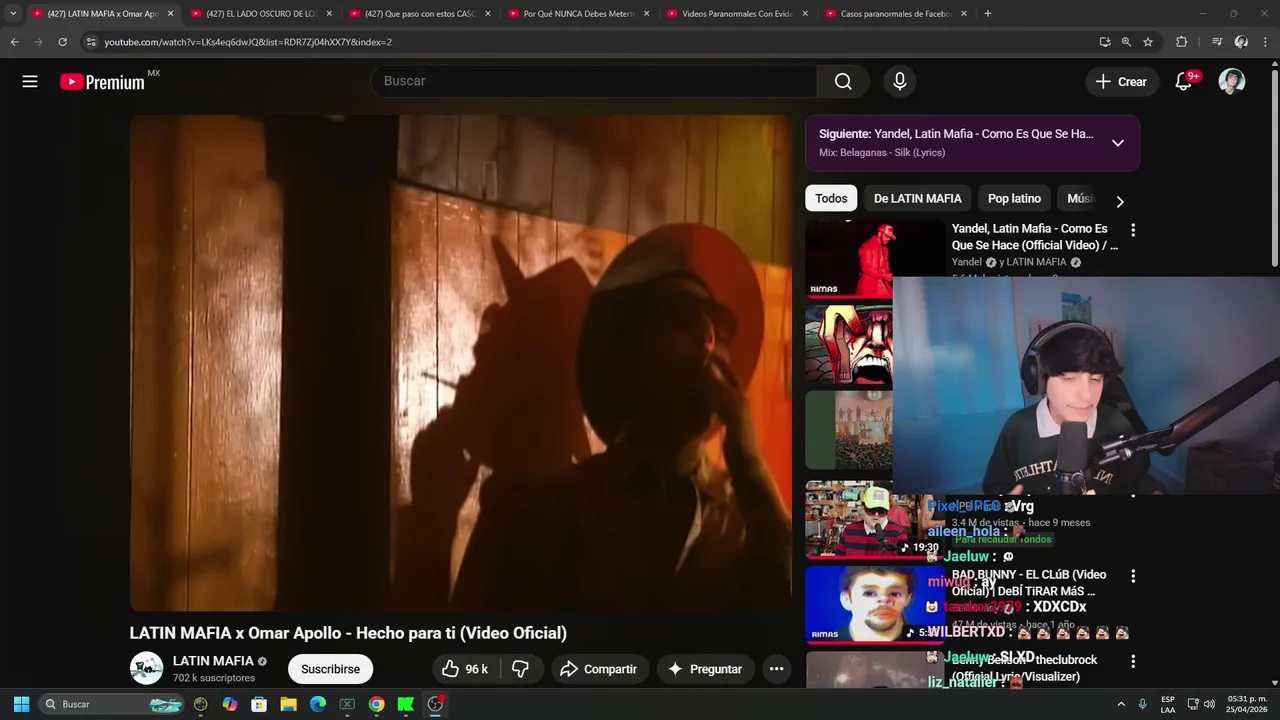Open the Yandel, Latin Mafia video title
This screenshot has width=1280, height=720.
(x=1035, y=237)
